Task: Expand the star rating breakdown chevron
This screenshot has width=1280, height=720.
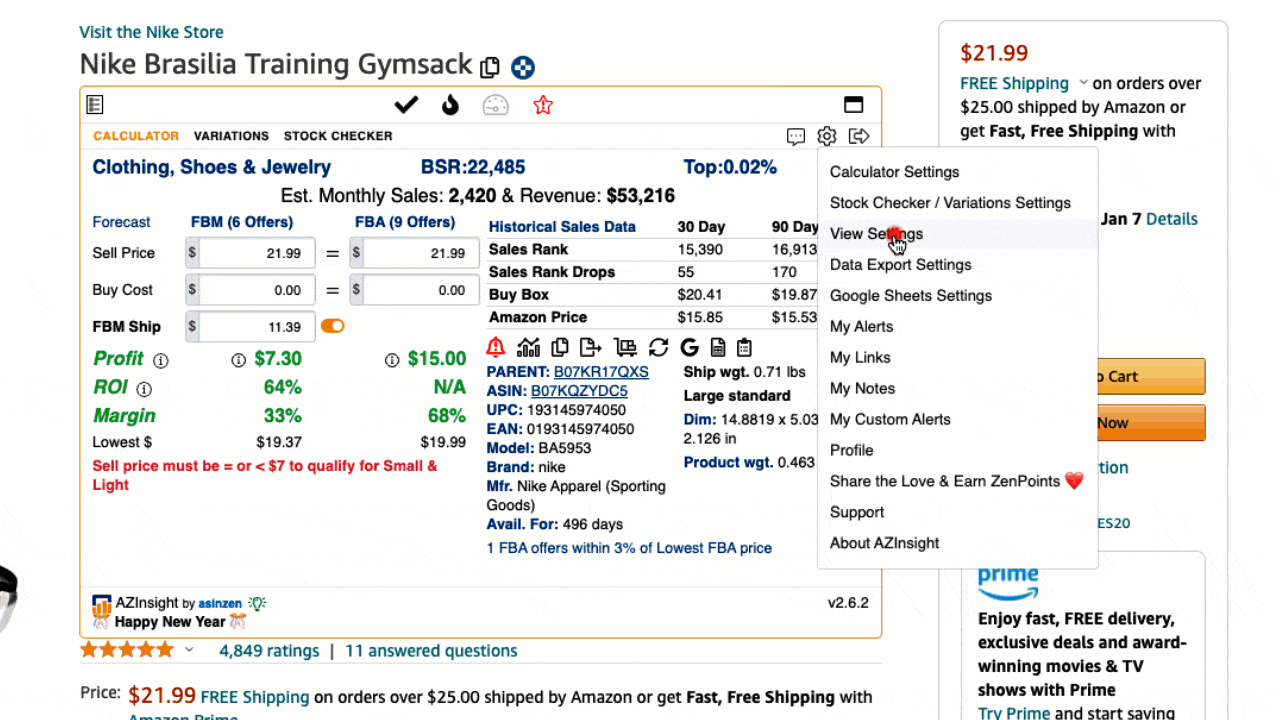Action: [x=189, y=650]
